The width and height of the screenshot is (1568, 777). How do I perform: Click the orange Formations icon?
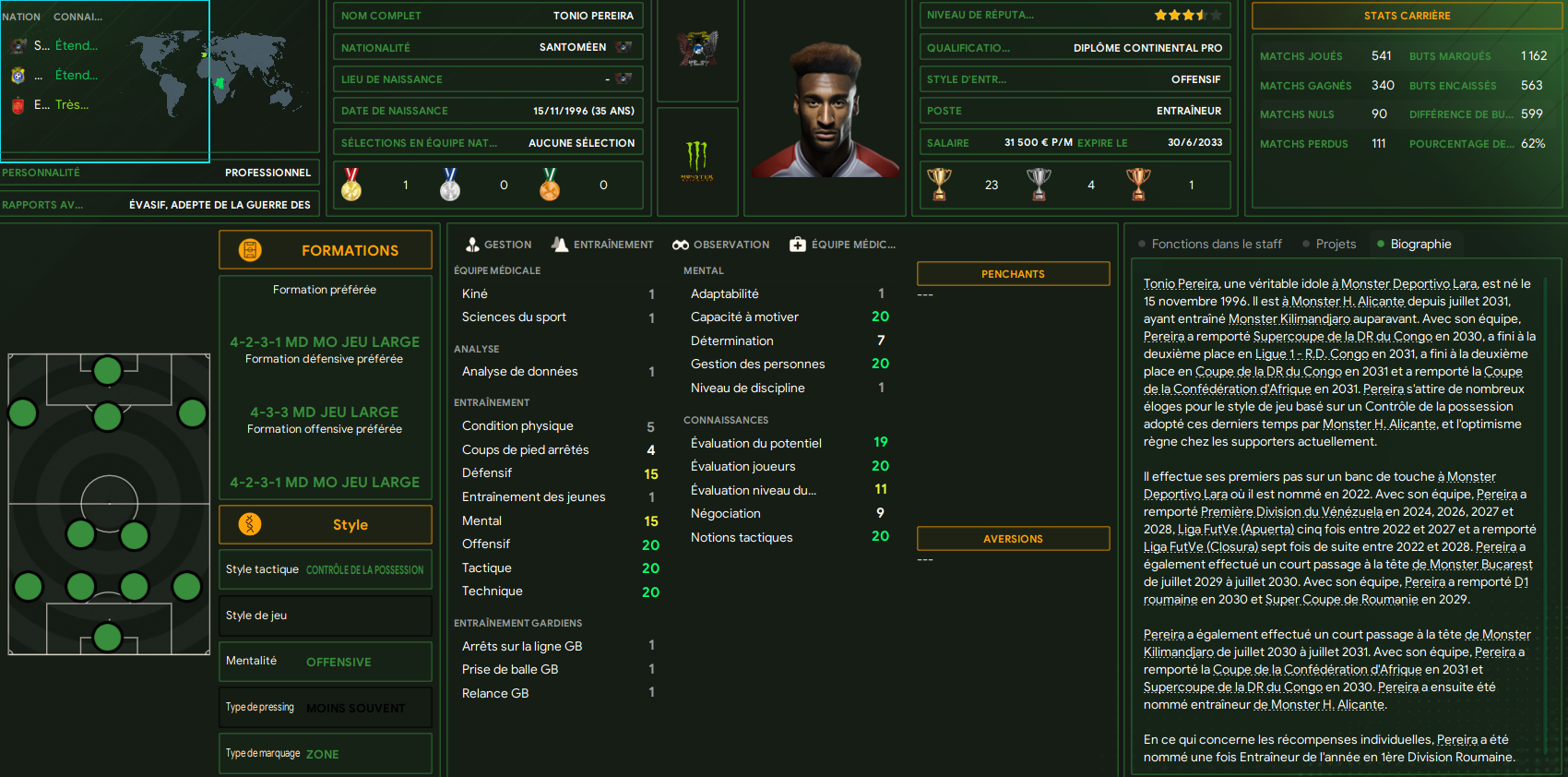point(250,250)
